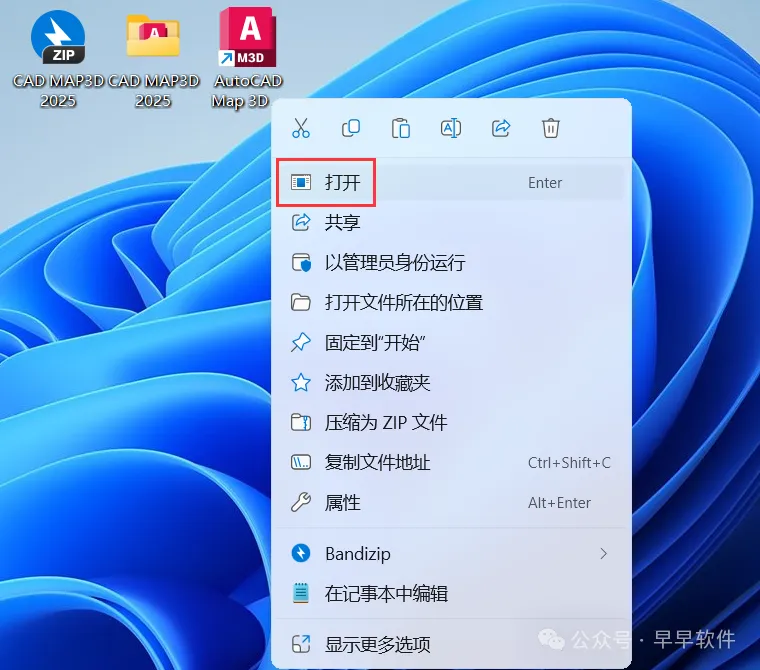Click the Rename icon in context menu

(x=451, y=128)
